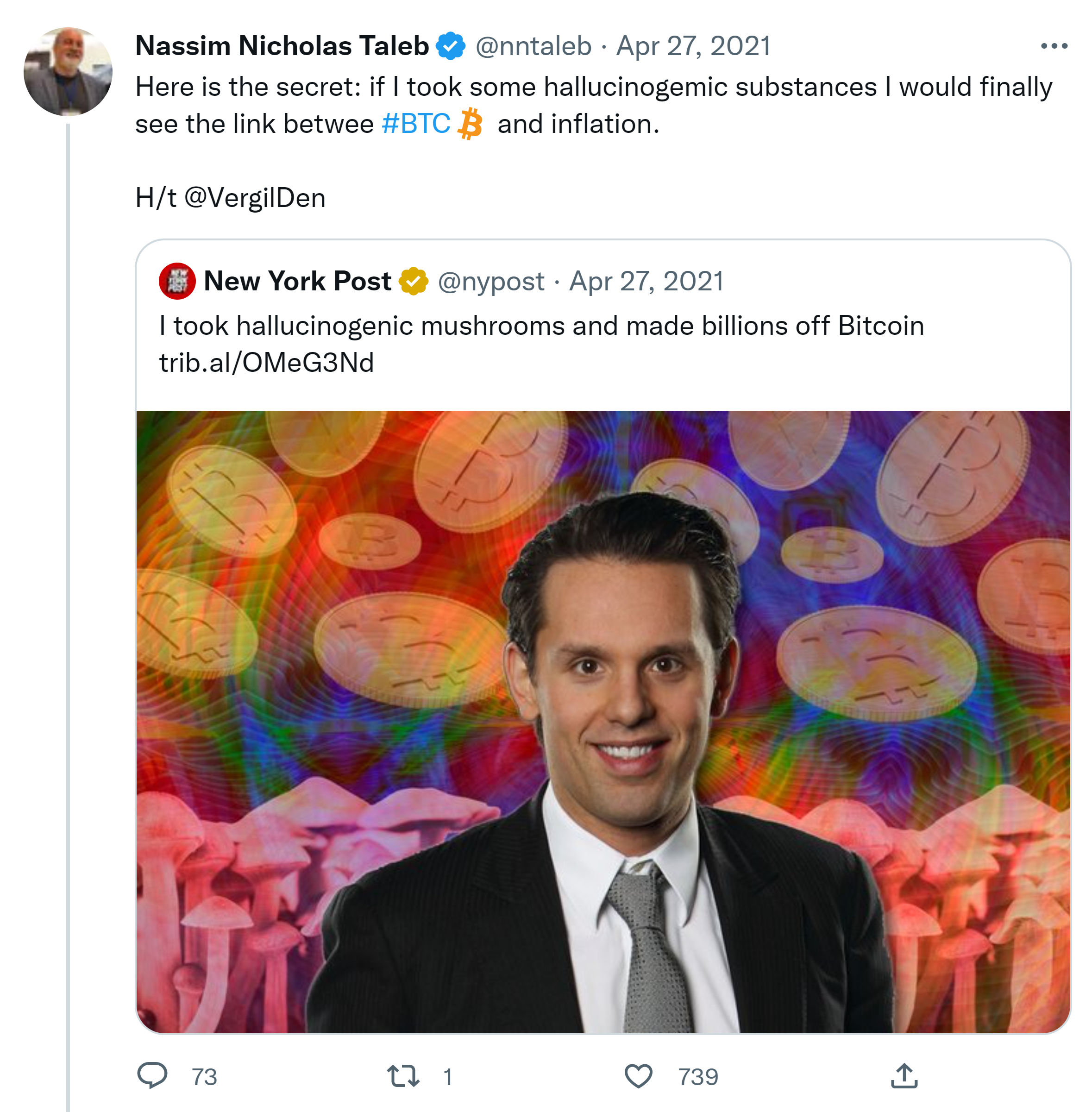Click the @nypost handle

(x=491, y=281)
